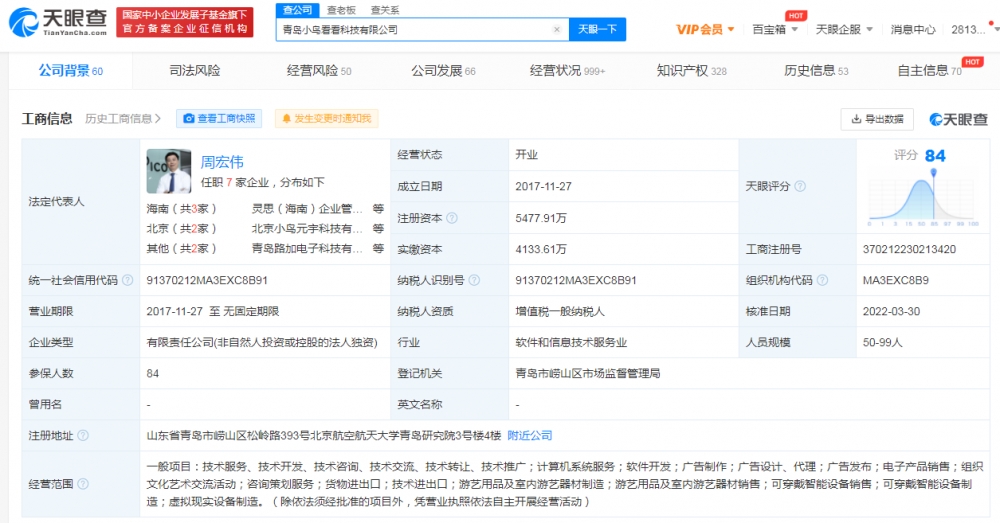Open the 百宝箱 dropdown menu
1000x523 pixels.
pos(775,29)
